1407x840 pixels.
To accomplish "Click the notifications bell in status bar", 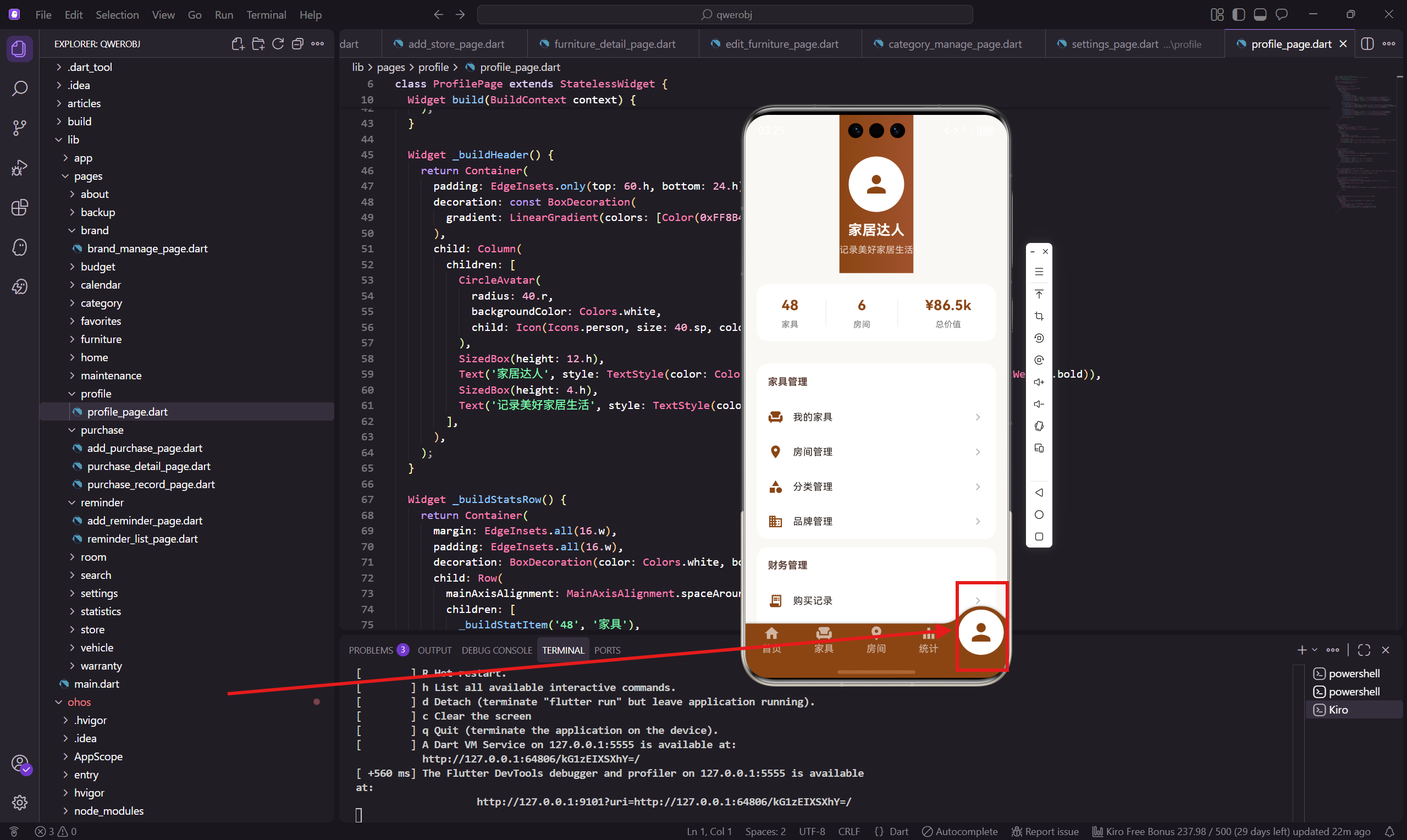I will [x=1389, y=832].
